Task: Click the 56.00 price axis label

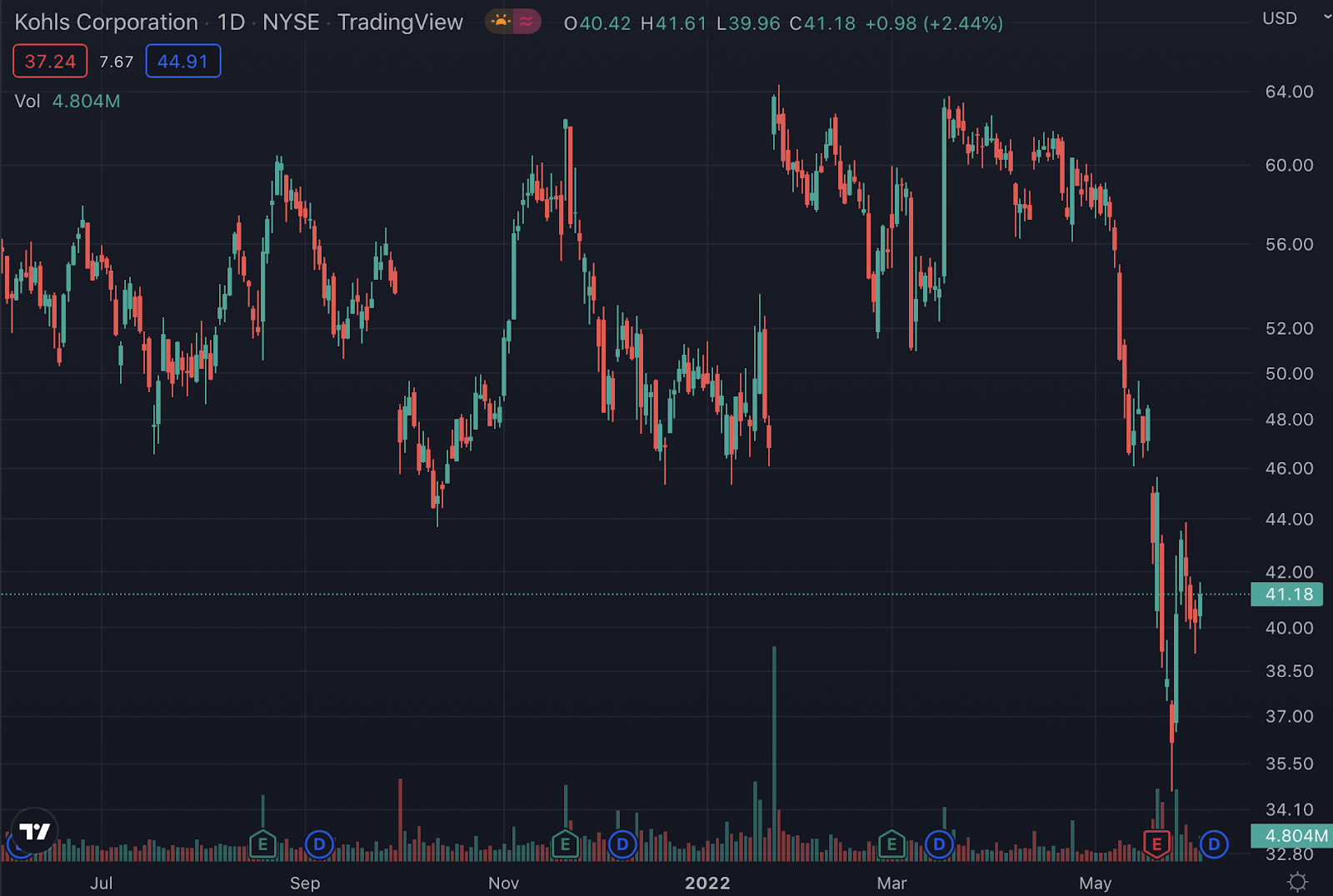Action: (1289, 244)
